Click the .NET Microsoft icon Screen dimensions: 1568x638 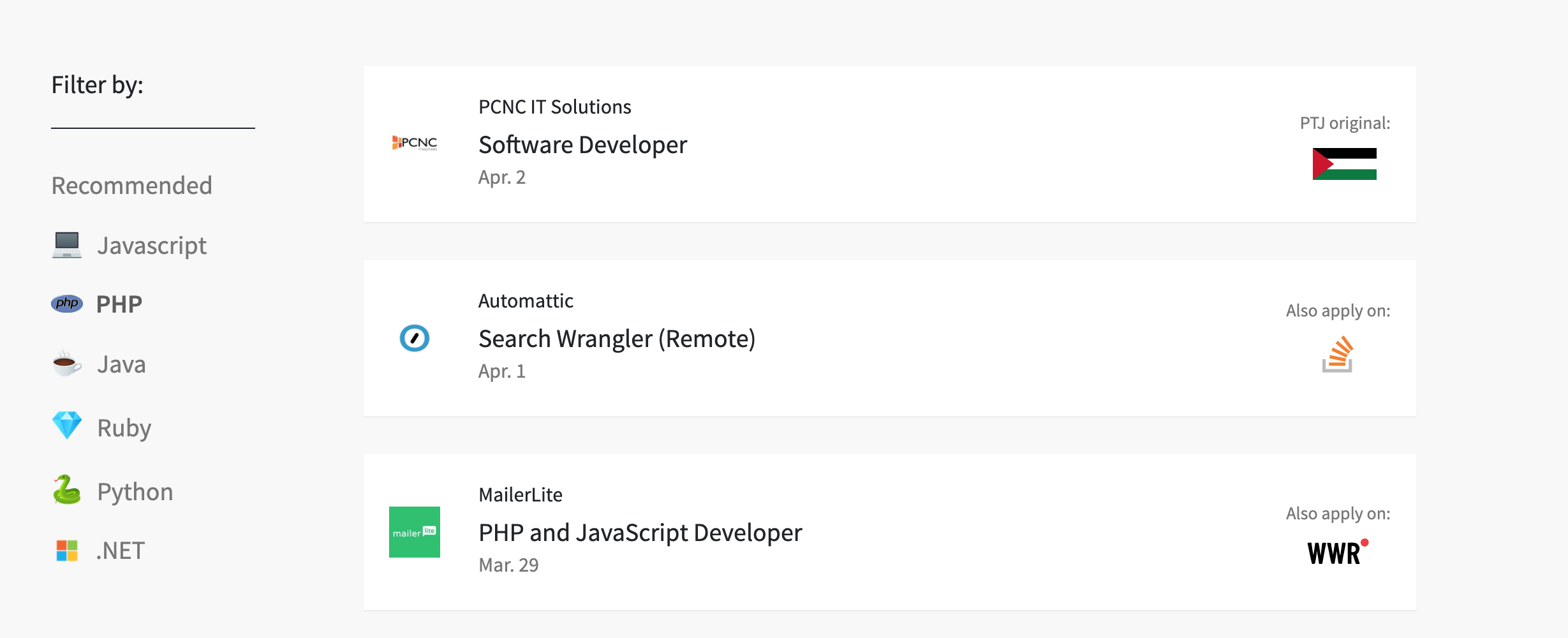66,550
